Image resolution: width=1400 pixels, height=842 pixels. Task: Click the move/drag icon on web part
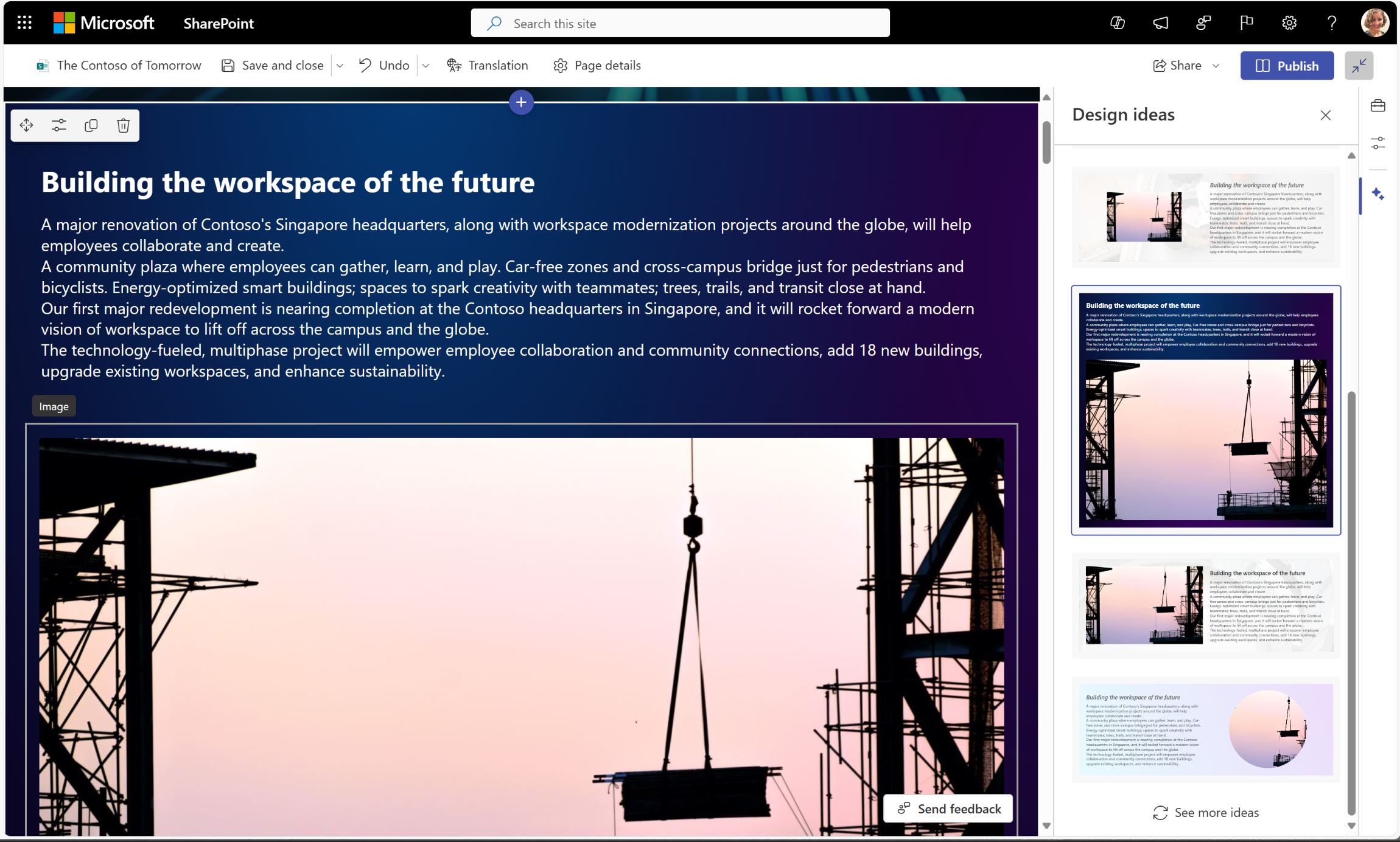tap(27, 126)
